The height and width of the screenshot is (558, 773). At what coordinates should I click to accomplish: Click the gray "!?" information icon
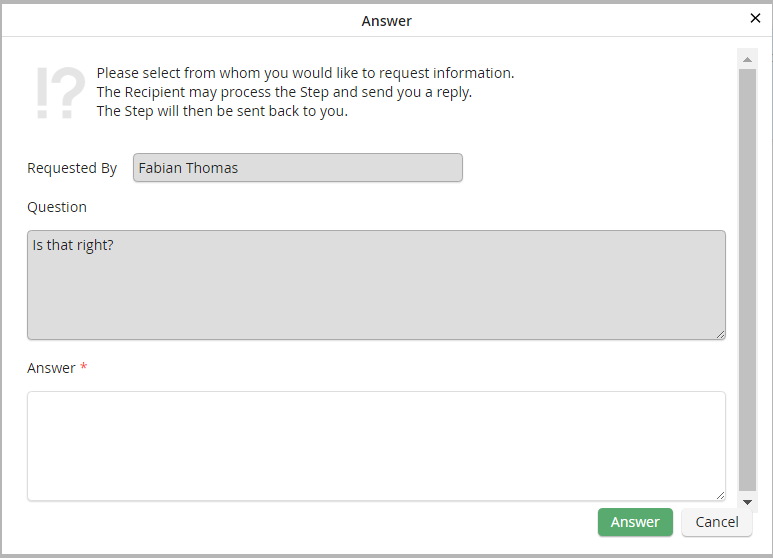[x=60, y=93]
